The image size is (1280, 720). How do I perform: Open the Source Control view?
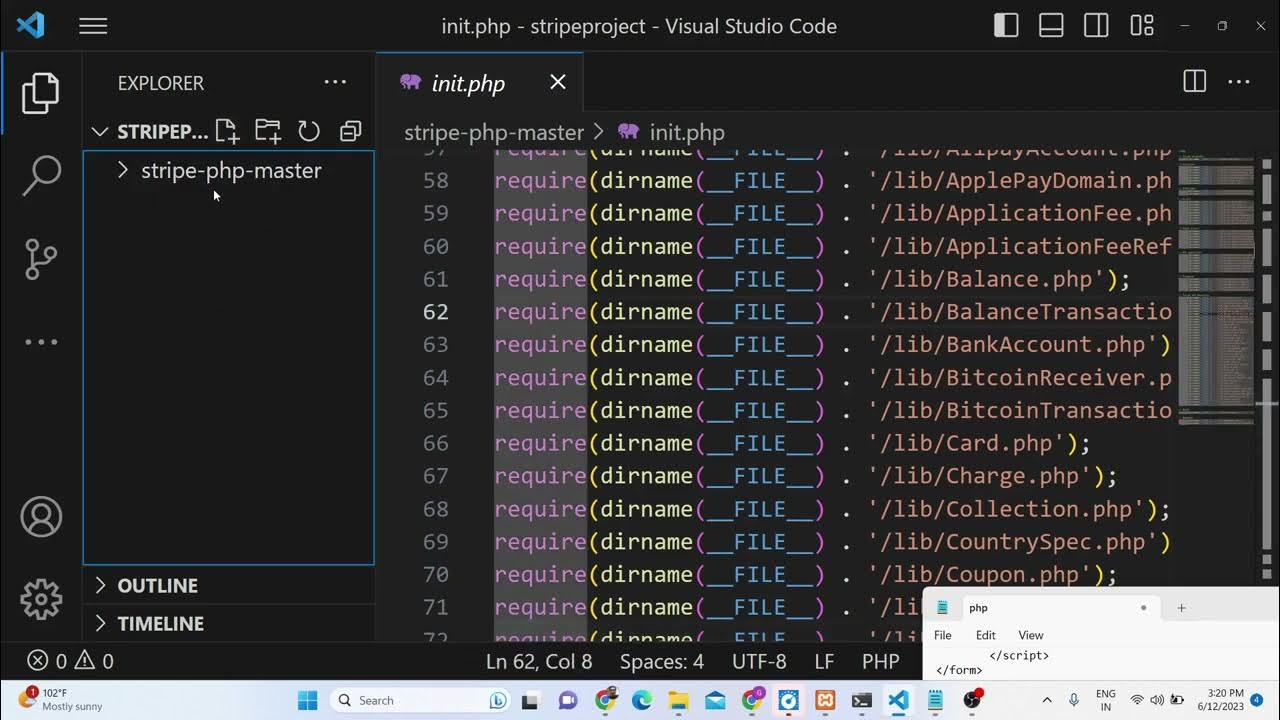pos(41,259)
